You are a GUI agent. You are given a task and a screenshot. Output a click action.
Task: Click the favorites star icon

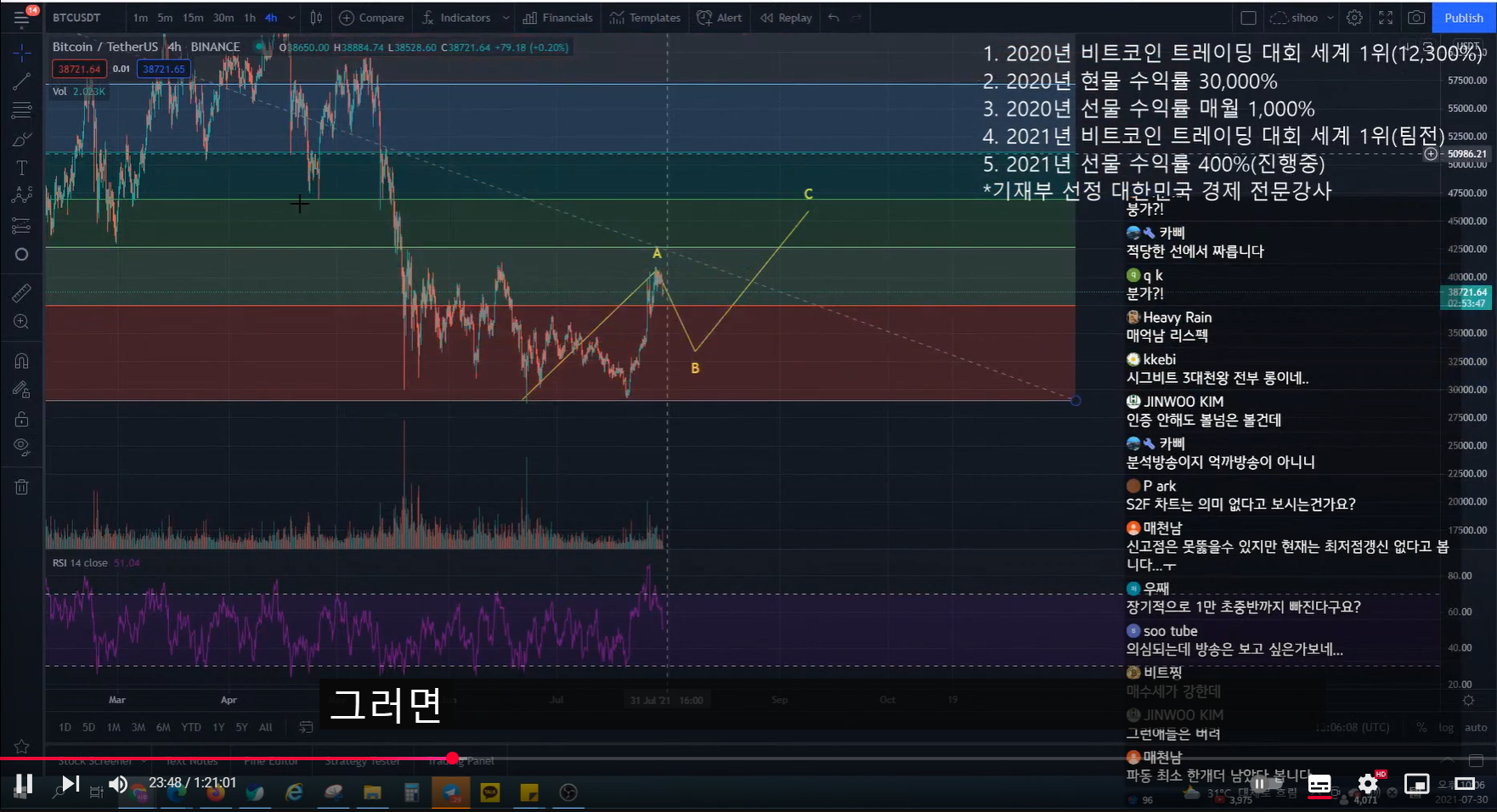(22, 747)
